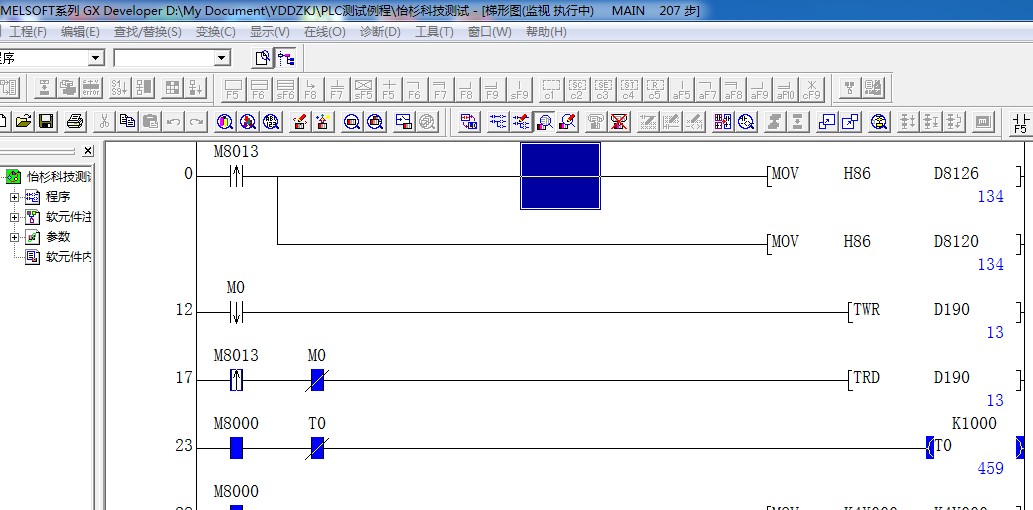Open the 工具(T) menu
This screenshot has width=1033, height=510.
tap(434, 32)
